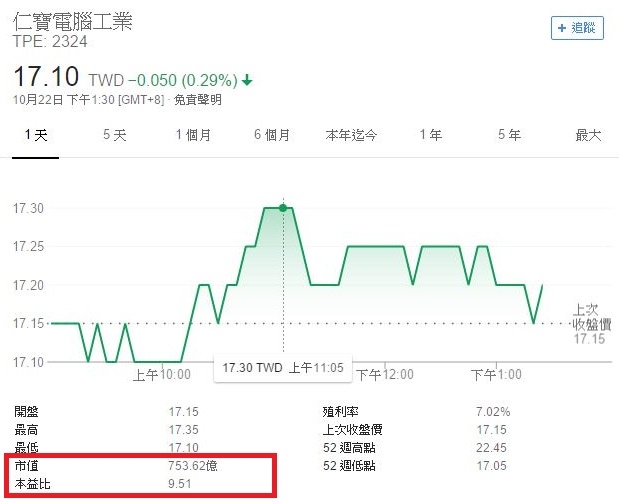
Task: Click the 52 週低點 value 17.05
Action: click(491, 466)
